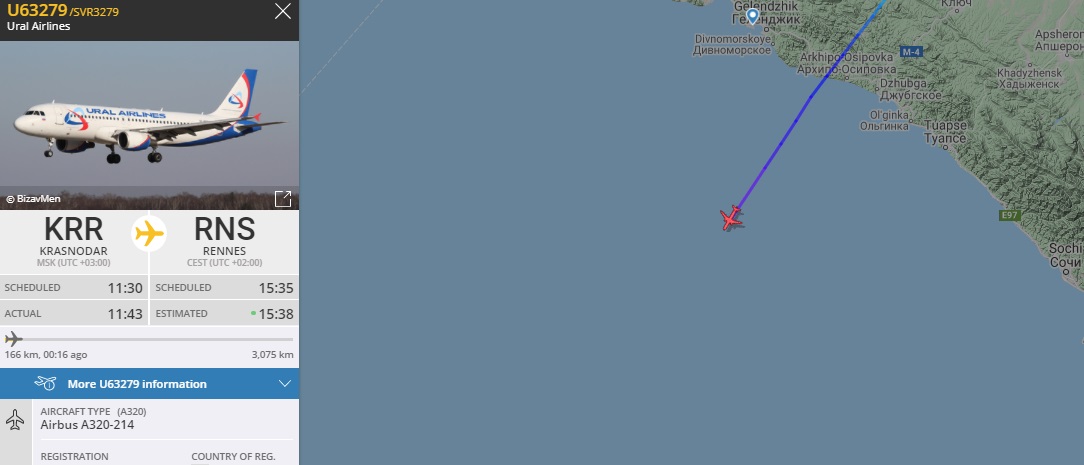Click the BizavMen photo credit

pyautogui.click(x=33, y=199)
